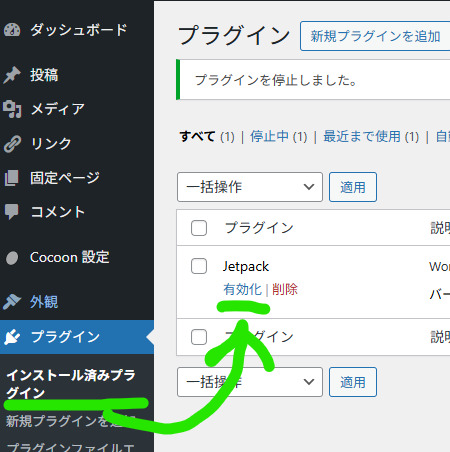Screen dimensions: 450x452
Task: Open the bottom 一括操作 dropdown
Action: coord(250,382)
